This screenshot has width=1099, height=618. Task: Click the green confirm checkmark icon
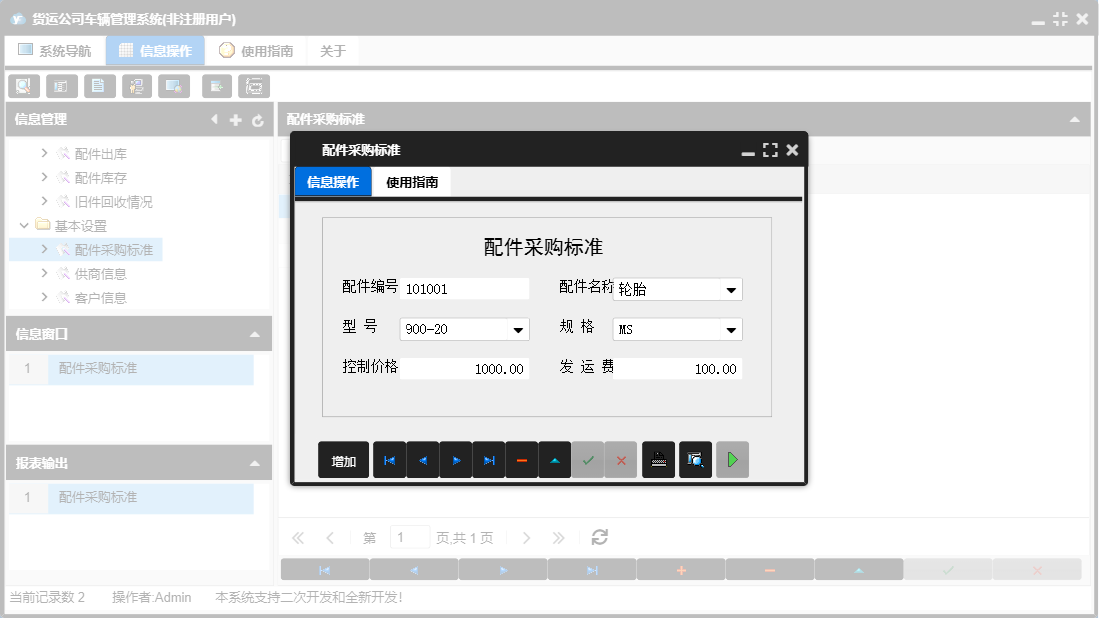click(x=588, y=459)
